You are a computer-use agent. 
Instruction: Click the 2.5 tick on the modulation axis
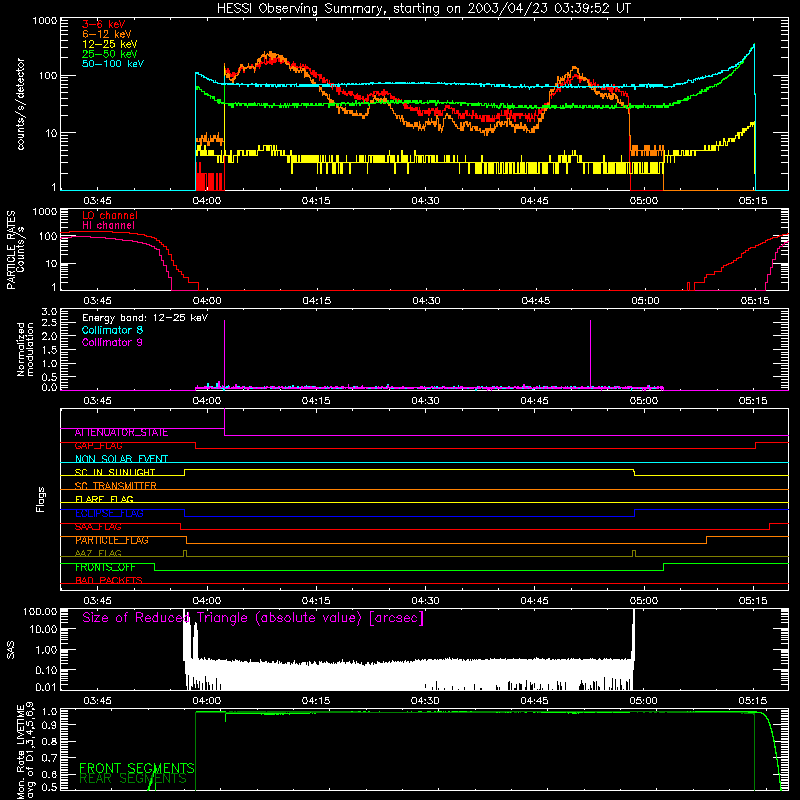tap(49, 323)
